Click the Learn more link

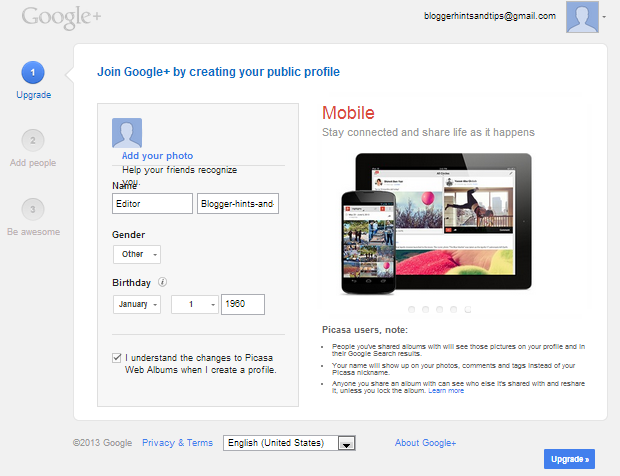pos(446,391)
